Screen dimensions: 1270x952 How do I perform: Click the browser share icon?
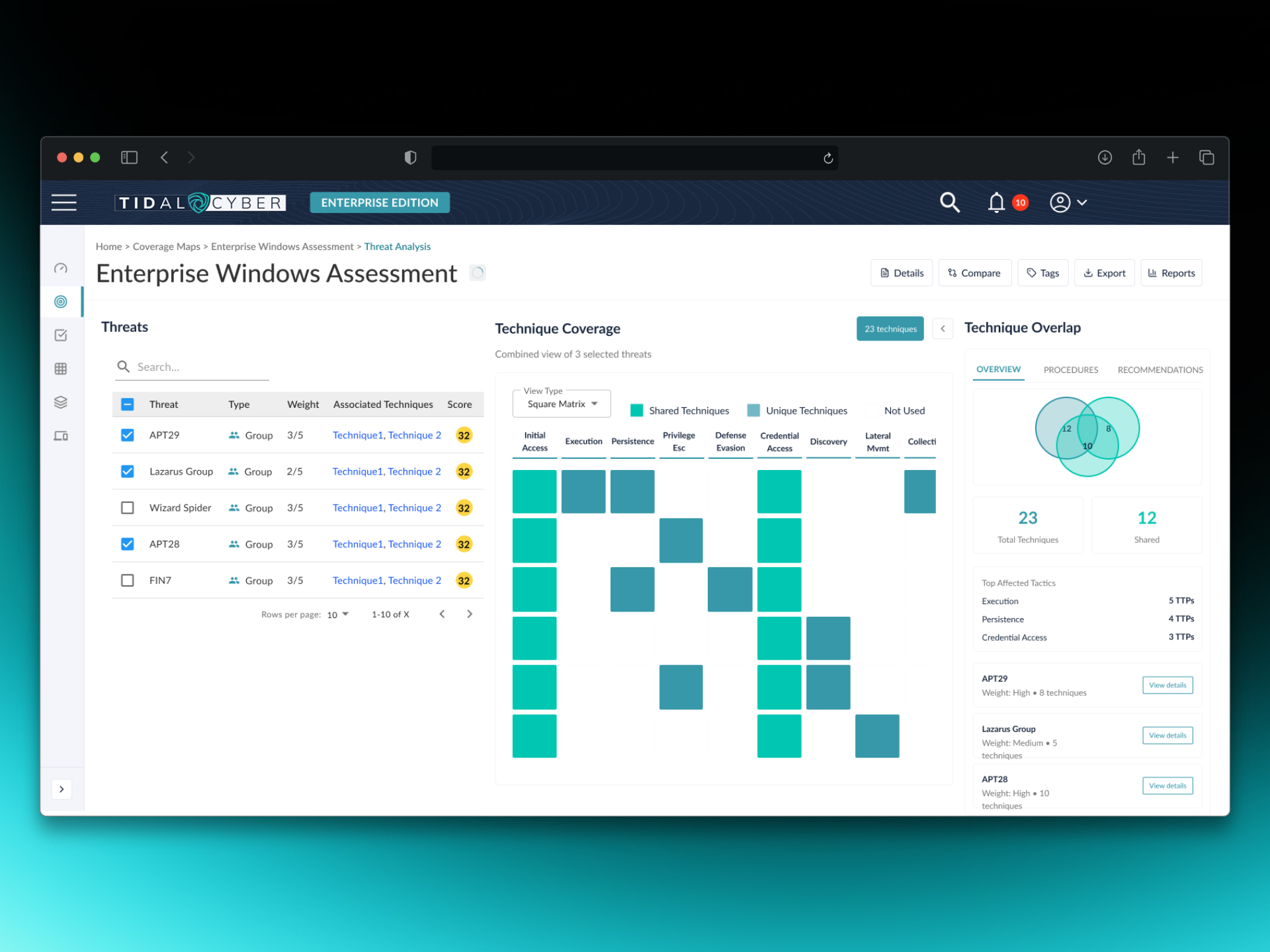(1138, 157)
